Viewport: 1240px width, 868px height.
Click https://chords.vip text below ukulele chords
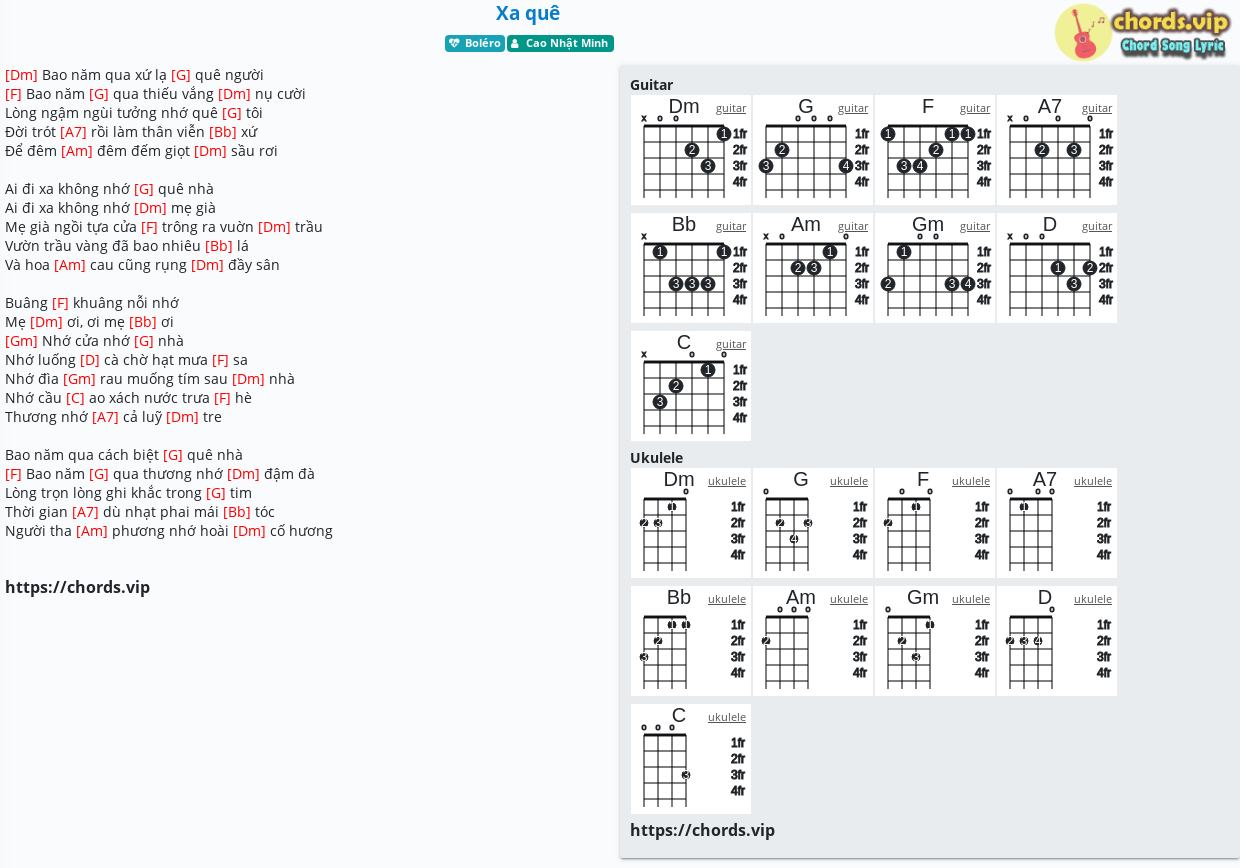pos(702,830)
